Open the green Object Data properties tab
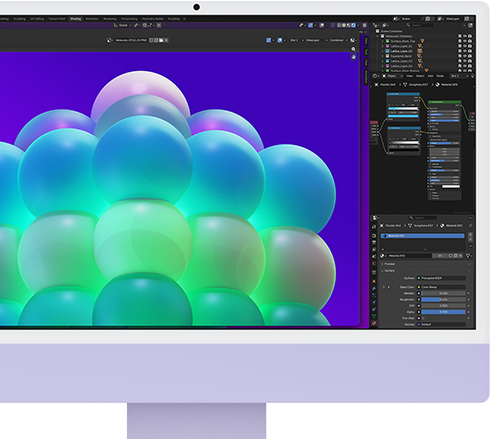 click(374, 316)
